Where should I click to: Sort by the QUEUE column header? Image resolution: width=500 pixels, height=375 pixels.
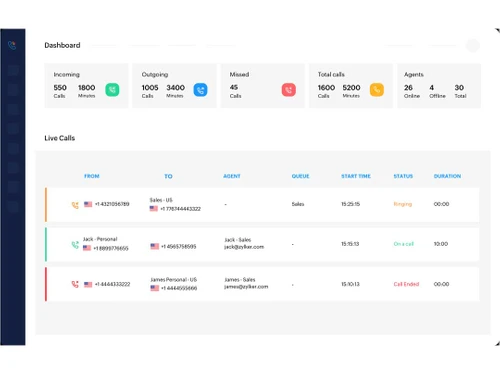300,176
